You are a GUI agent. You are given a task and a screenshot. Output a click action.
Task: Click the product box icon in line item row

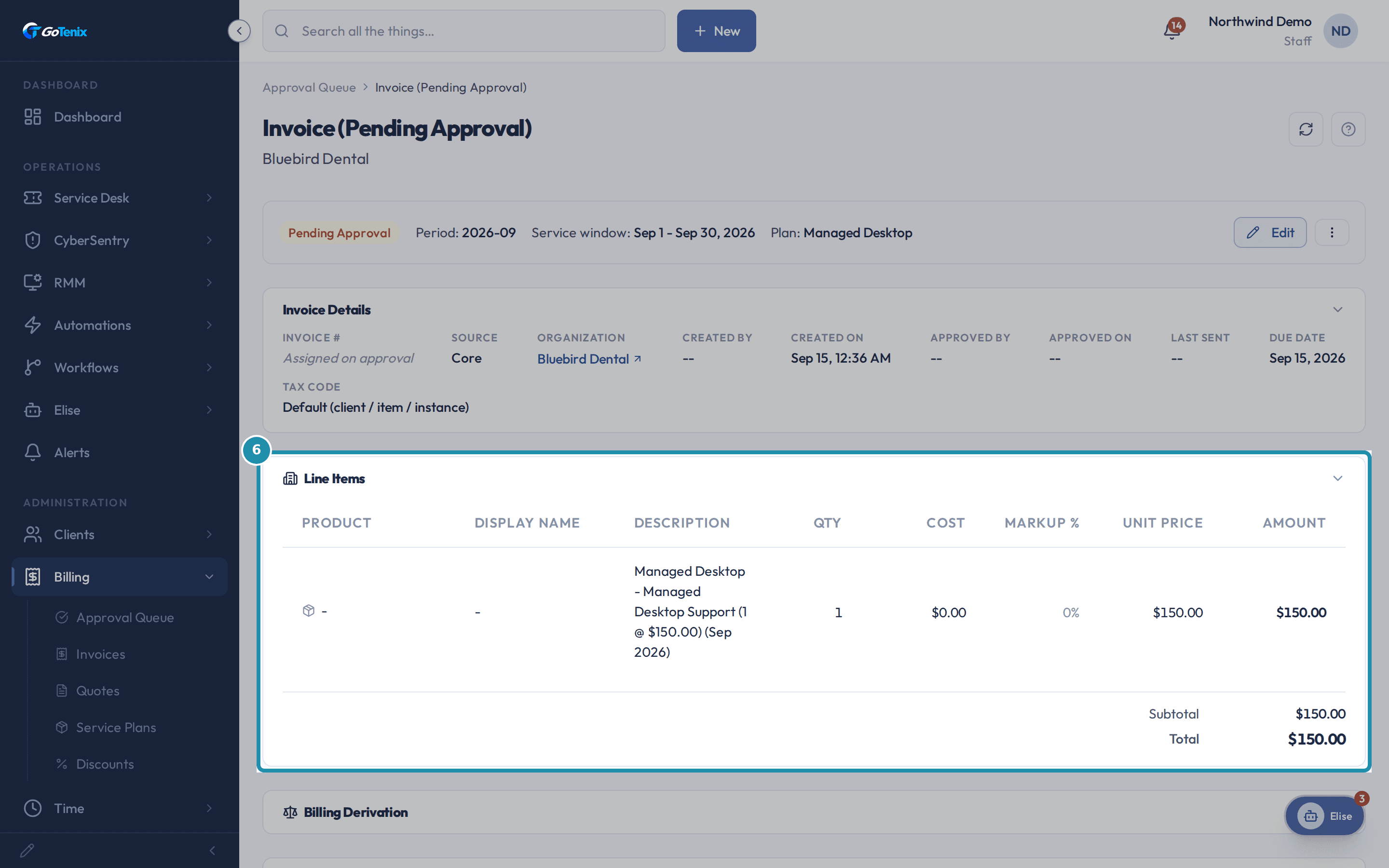pyautogui.click(x=309, y=611)
